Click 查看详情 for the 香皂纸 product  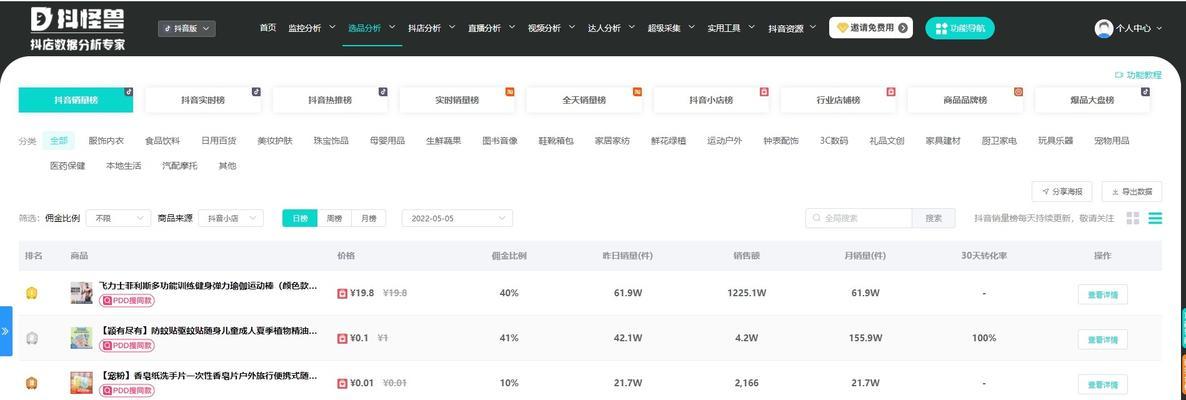pos(1103,384)
